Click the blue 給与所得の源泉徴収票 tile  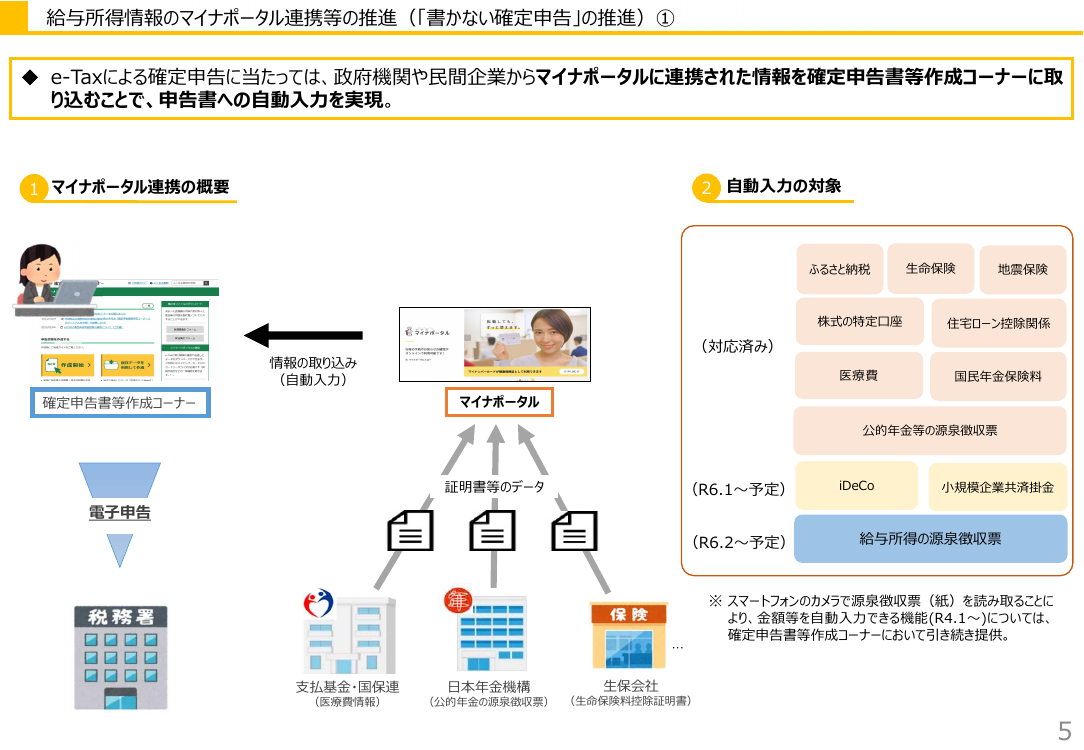(x=931, y=538)
